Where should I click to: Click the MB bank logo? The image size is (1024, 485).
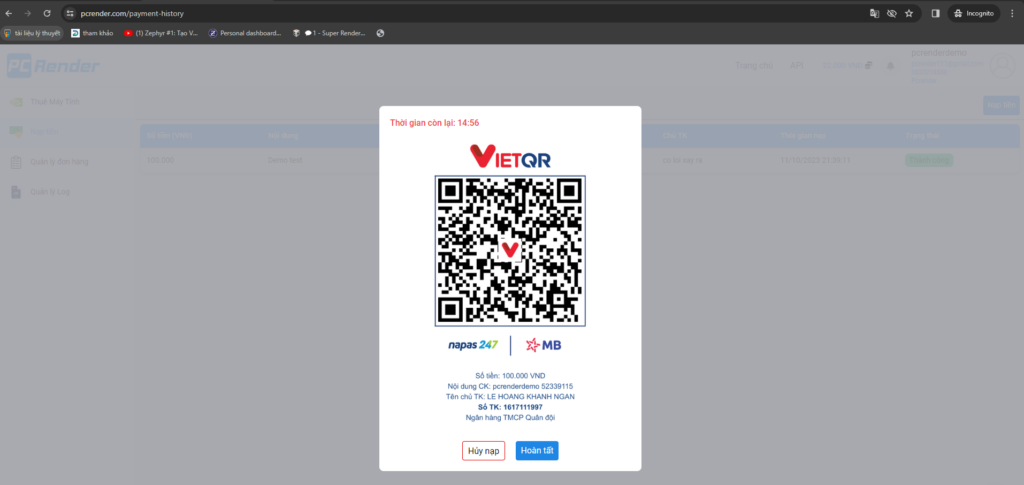point(543,345)
